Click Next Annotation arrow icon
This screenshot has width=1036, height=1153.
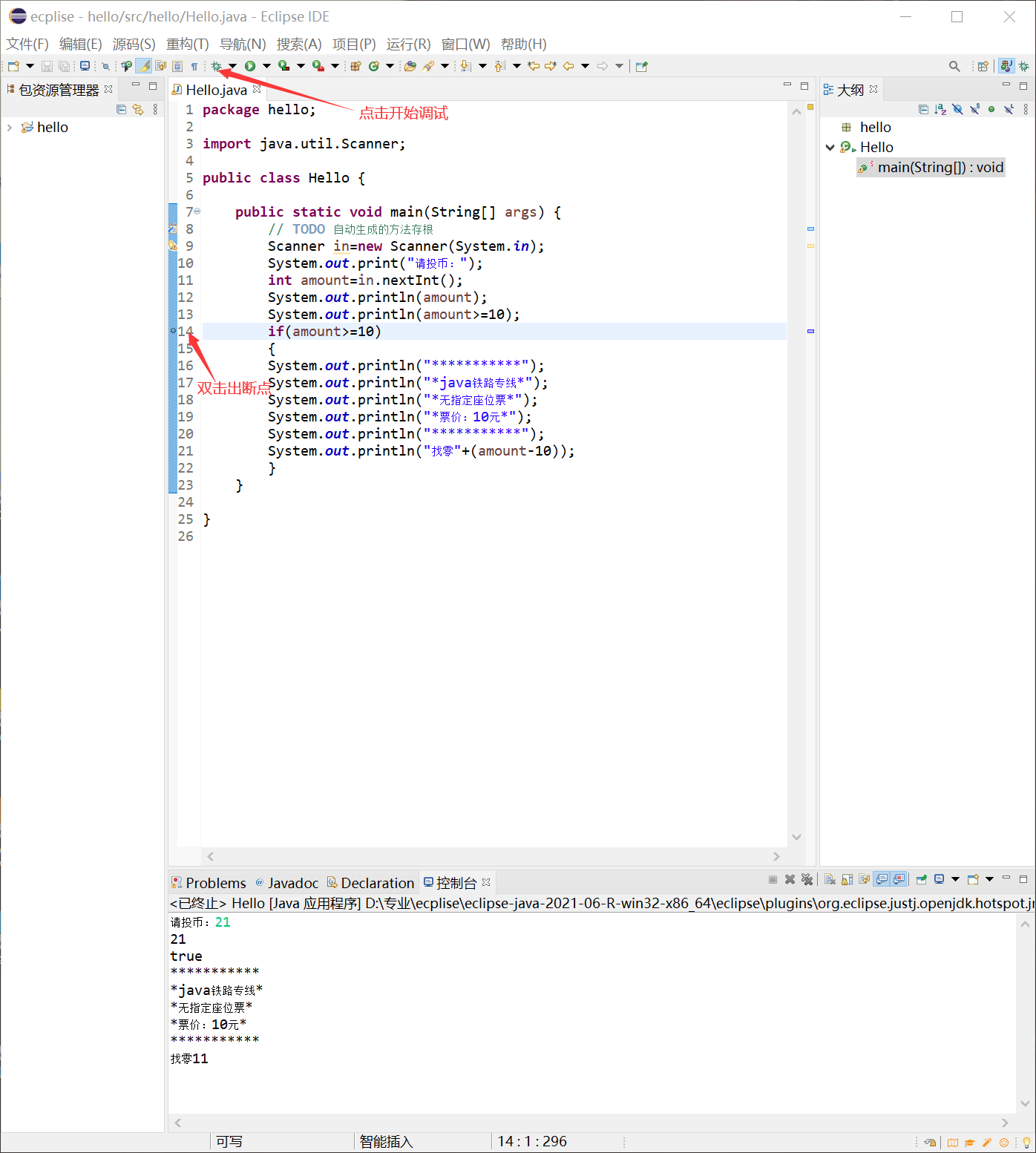pyautogui.click(x=465, y=66)
